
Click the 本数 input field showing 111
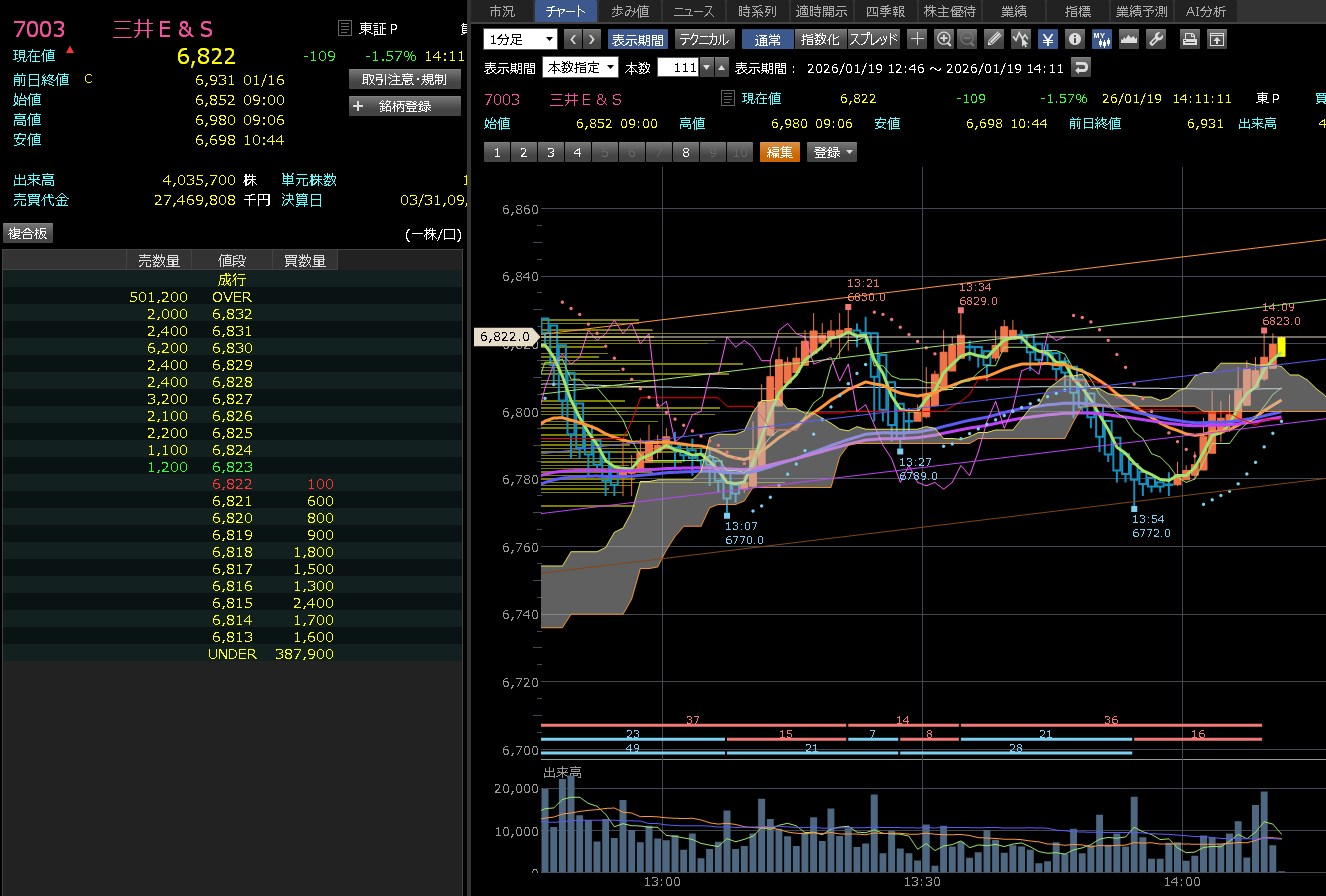(x=679, y=67)
